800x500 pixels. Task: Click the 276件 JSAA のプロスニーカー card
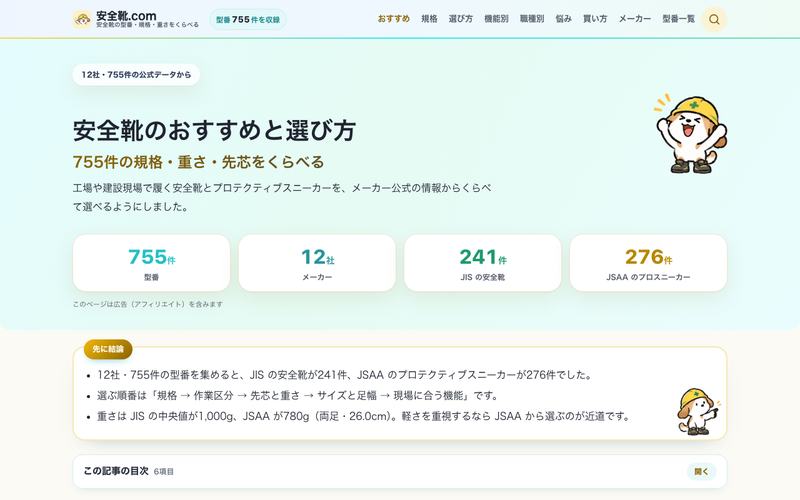pos(648,263)
